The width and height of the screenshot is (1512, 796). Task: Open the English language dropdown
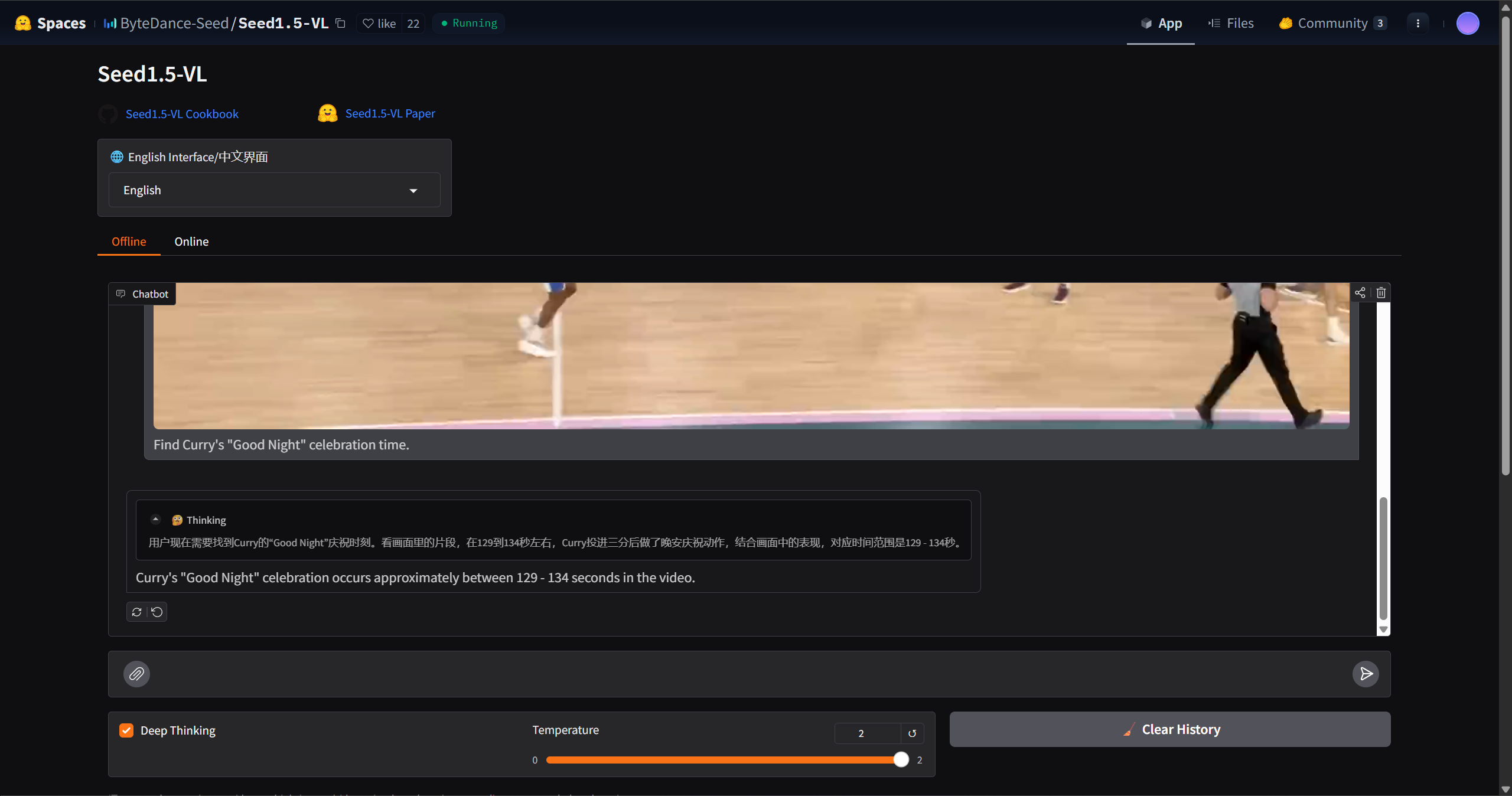(x=274, y=190)
